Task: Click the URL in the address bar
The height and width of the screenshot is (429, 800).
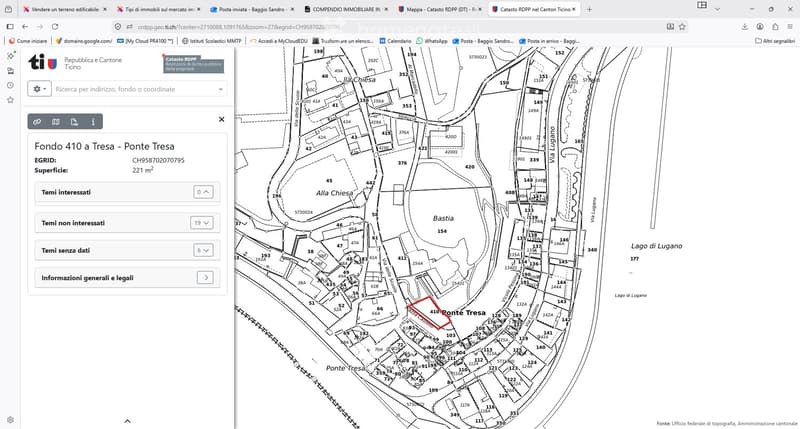Action: 239,27
